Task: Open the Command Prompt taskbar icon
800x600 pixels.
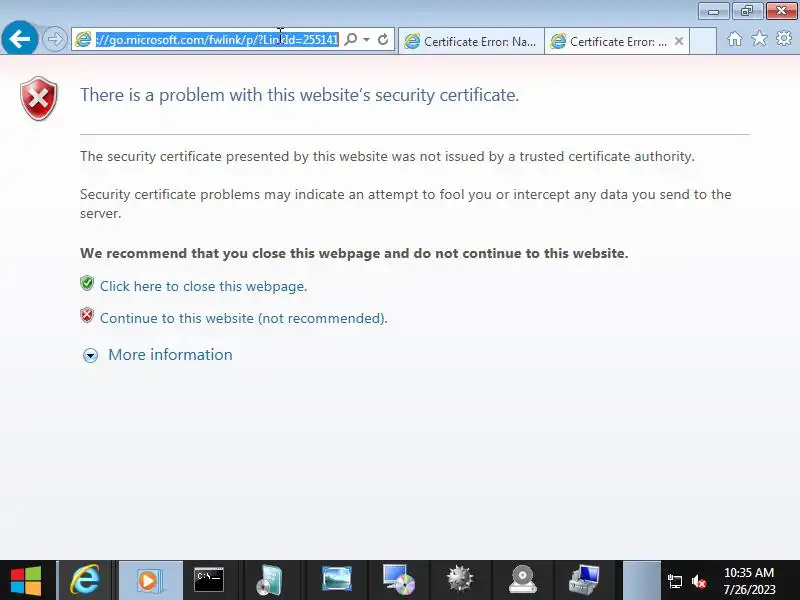Action: click(209, 581)
